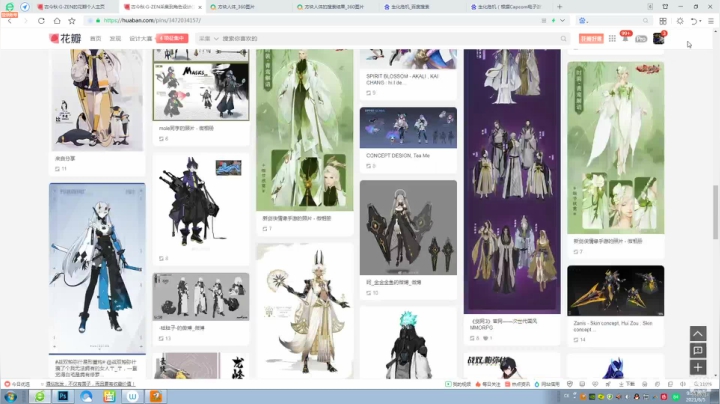Click the blue cloud taskbar app
Image resolution: width=720 pixels, height=404 pixels.
86,396
